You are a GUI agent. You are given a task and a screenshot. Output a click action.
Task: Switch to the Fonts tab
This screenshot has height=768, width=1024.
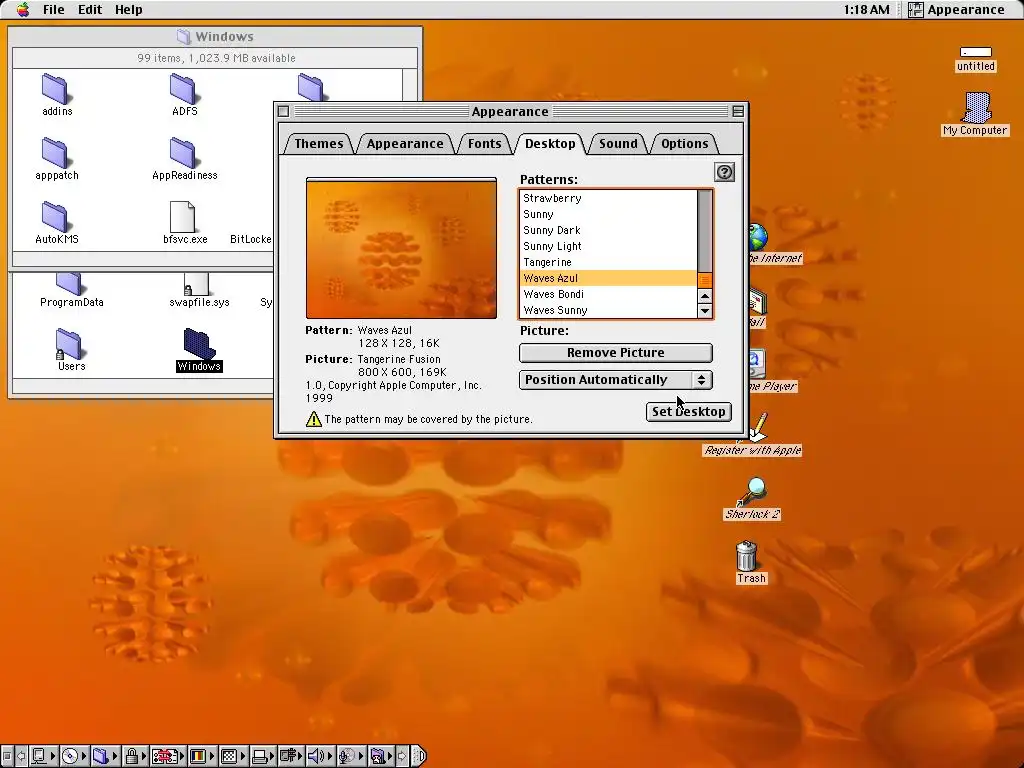485,144
